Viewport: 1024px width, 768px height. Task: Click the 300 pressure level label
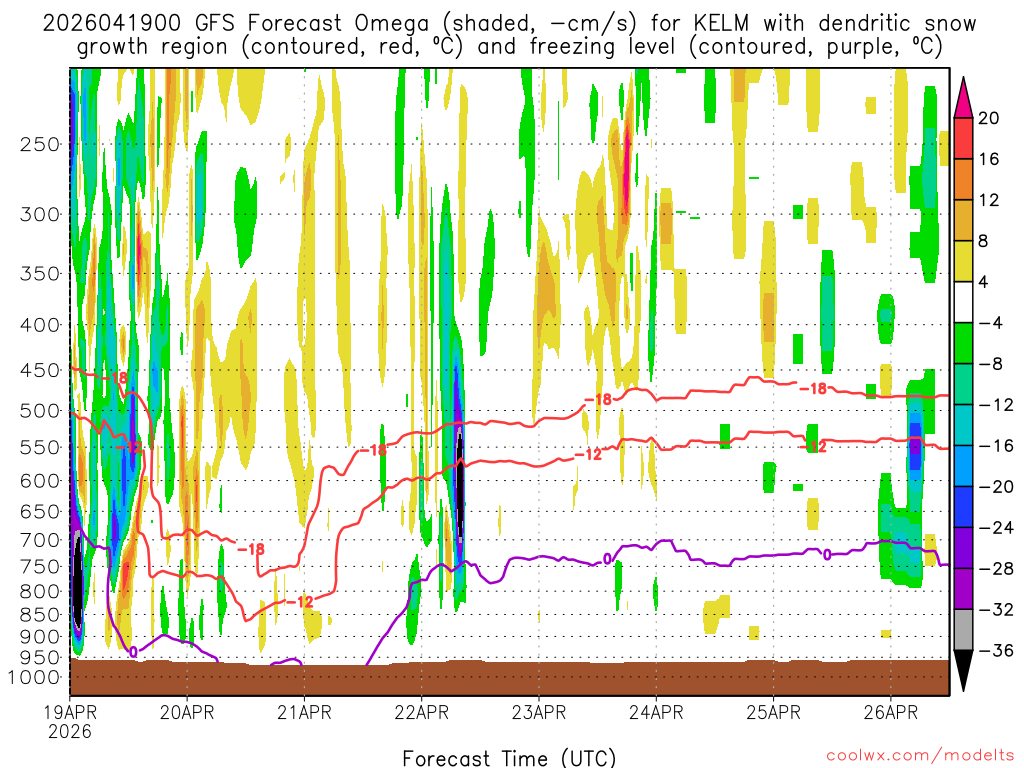click(x=40, y=214)
